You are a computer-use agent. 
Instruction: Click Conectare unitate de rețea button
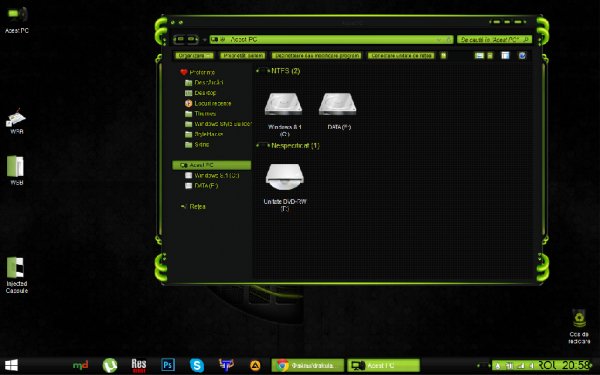point(401,56)
